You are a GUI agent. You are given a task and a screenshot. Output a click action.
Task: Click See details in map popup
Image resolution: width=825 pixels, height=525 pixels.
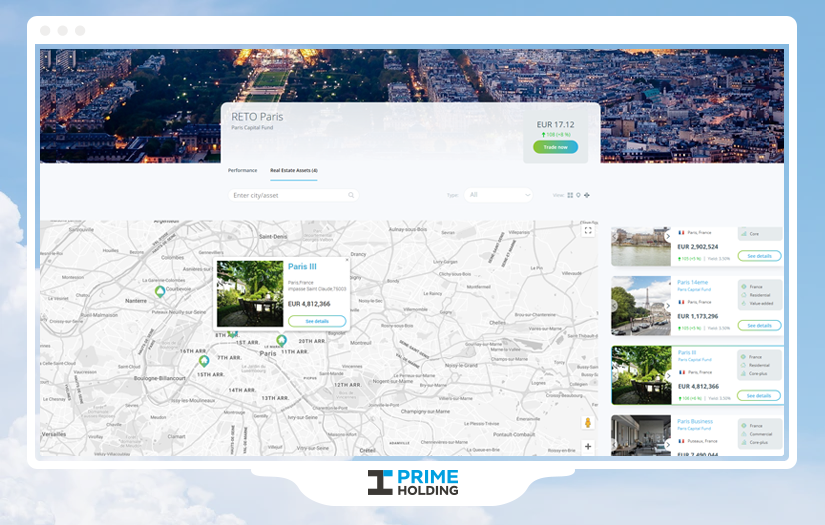click(x=317, y=321)
